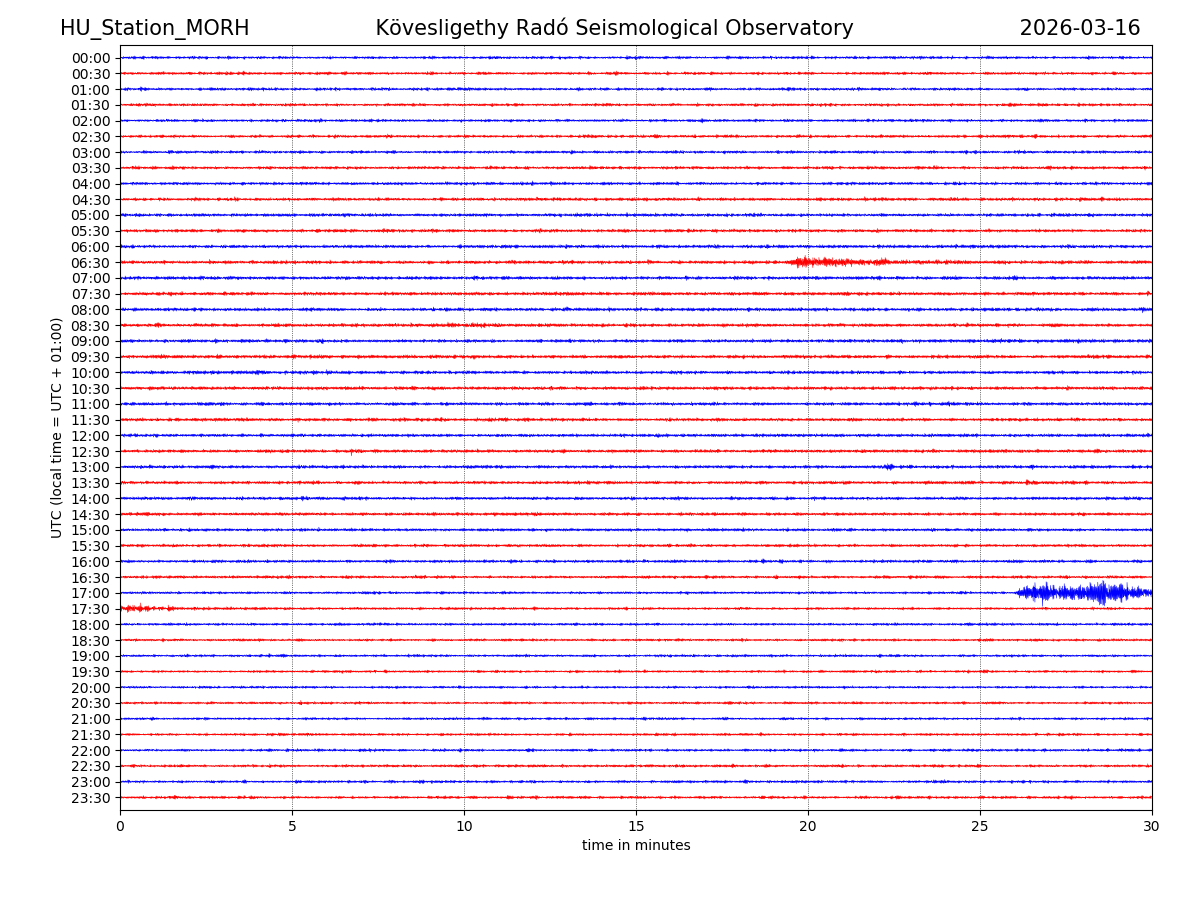Click the x-axis tick label 0
This screenshot has width=1200, height=900.
tap(120, 826)
